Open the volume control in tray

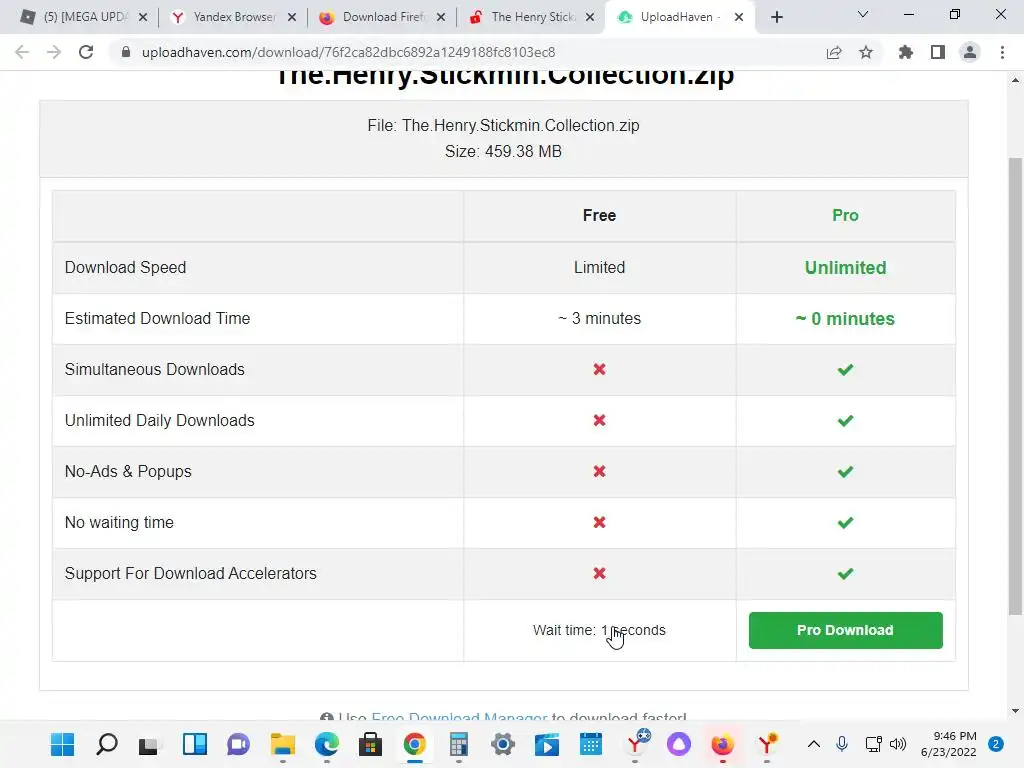[x=899, y=744]
